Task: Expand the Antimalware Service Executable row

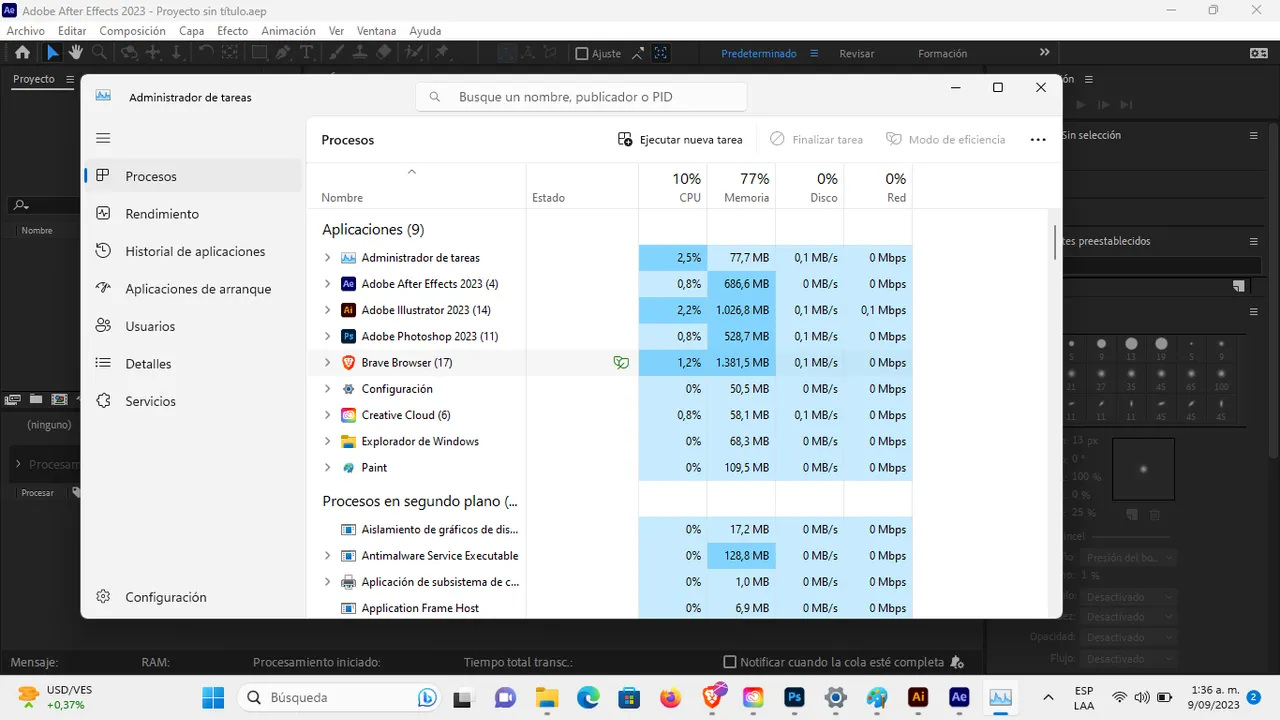Action: point(327,556)
